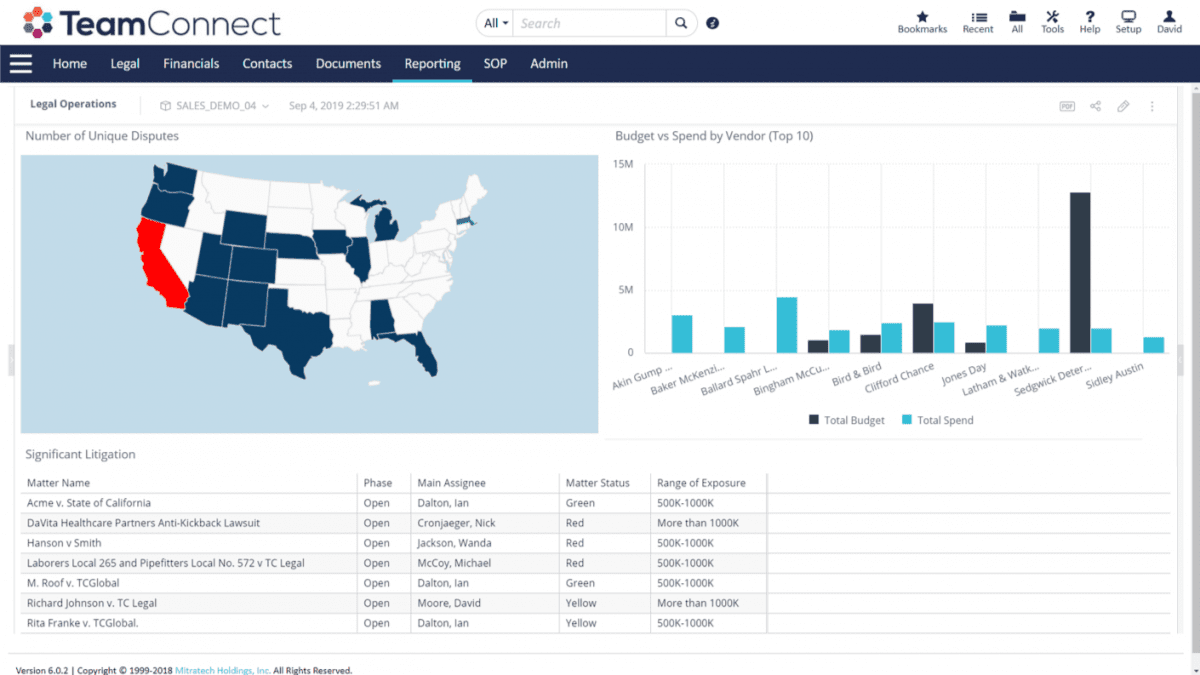Open the Financials menu

point(191,63)
